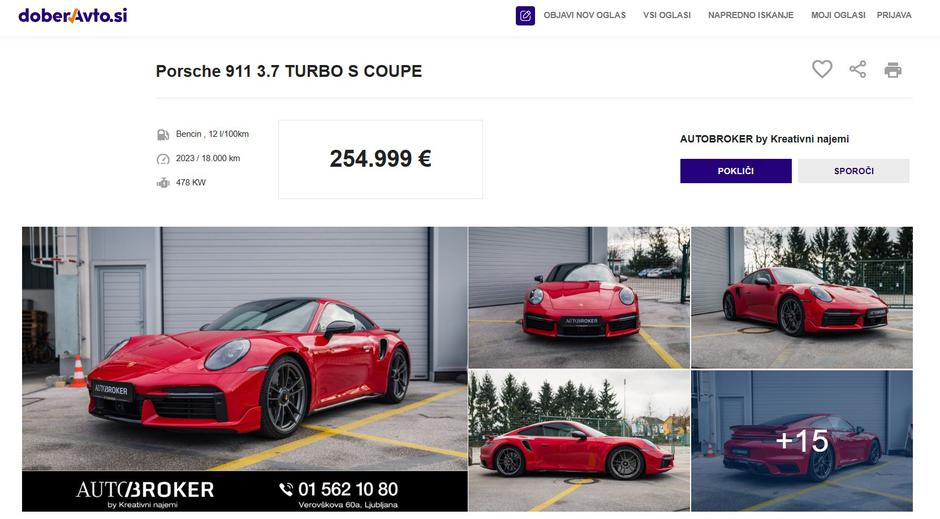Click the share listing icon

pos(858,70)
